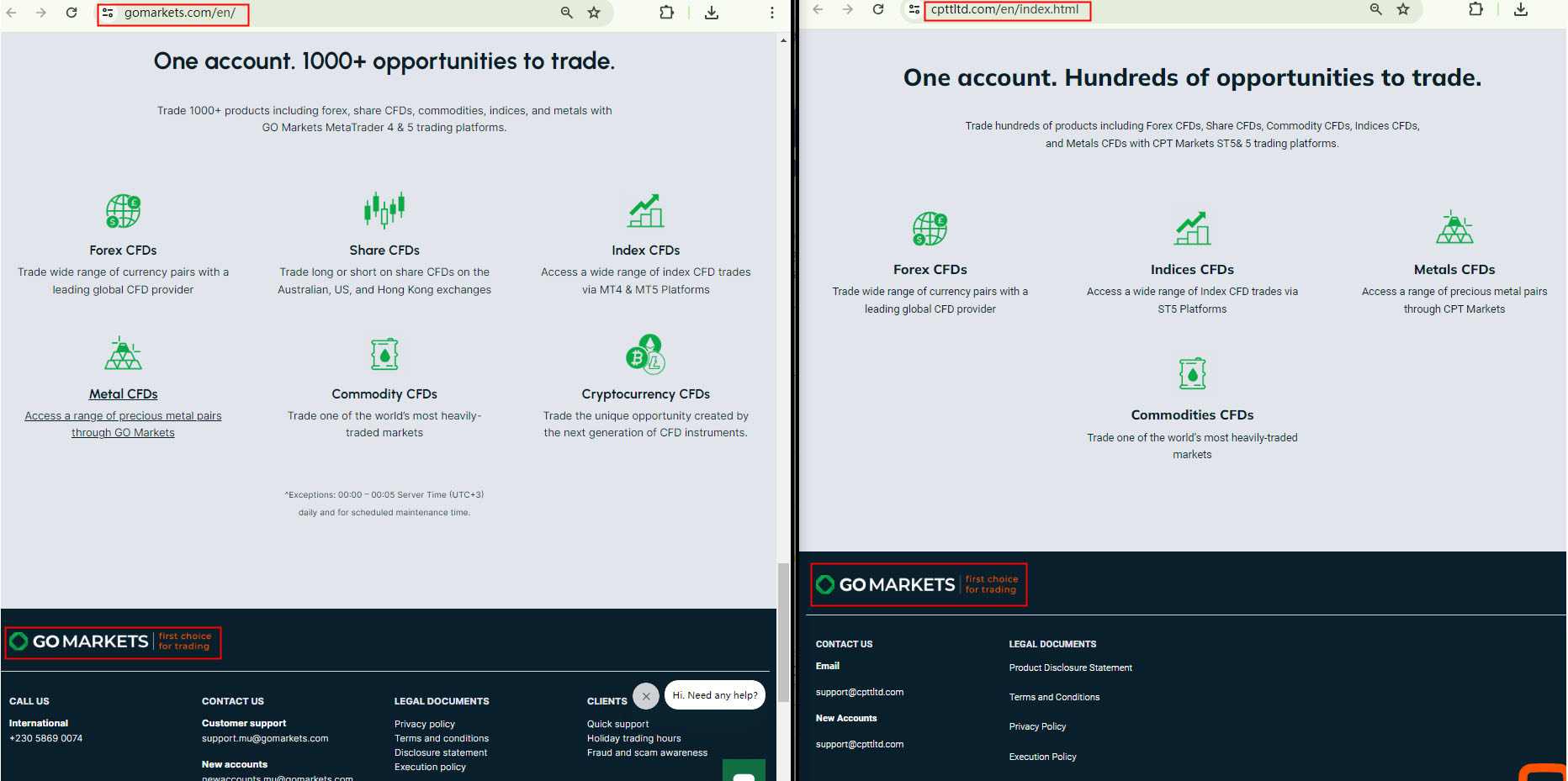Open the underlined Metal CFDs link
The height and width of the screenshot is (781, 1568).
pyautogui.click(x=123, y=394)
